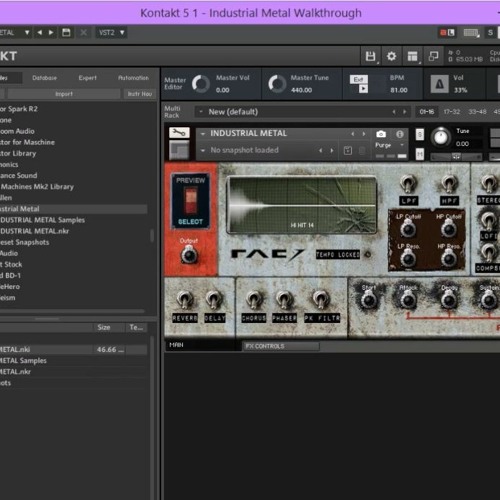
Task: Click the save snapshot icon
Action: point(348,151)
